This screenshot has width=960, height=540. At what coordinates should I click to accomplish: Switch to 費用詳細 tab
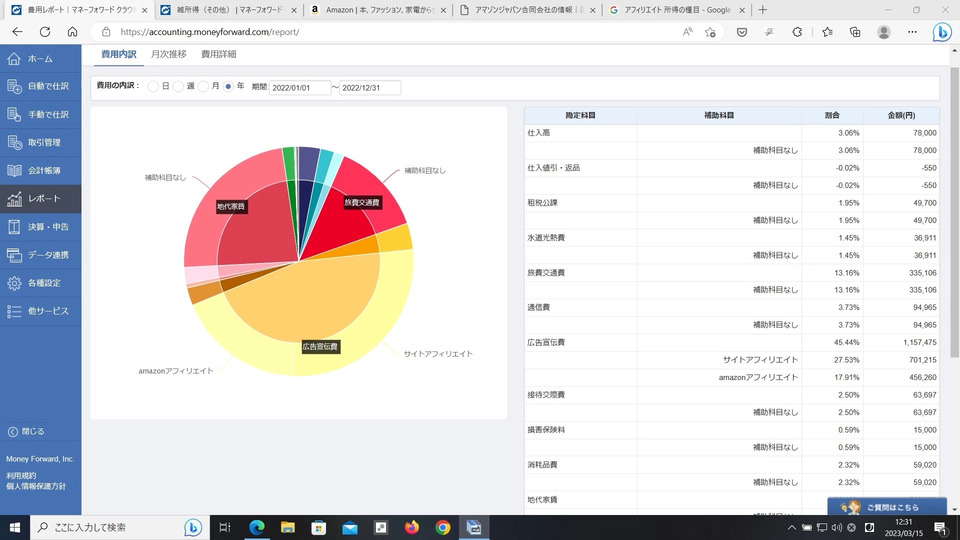point(219,54)
